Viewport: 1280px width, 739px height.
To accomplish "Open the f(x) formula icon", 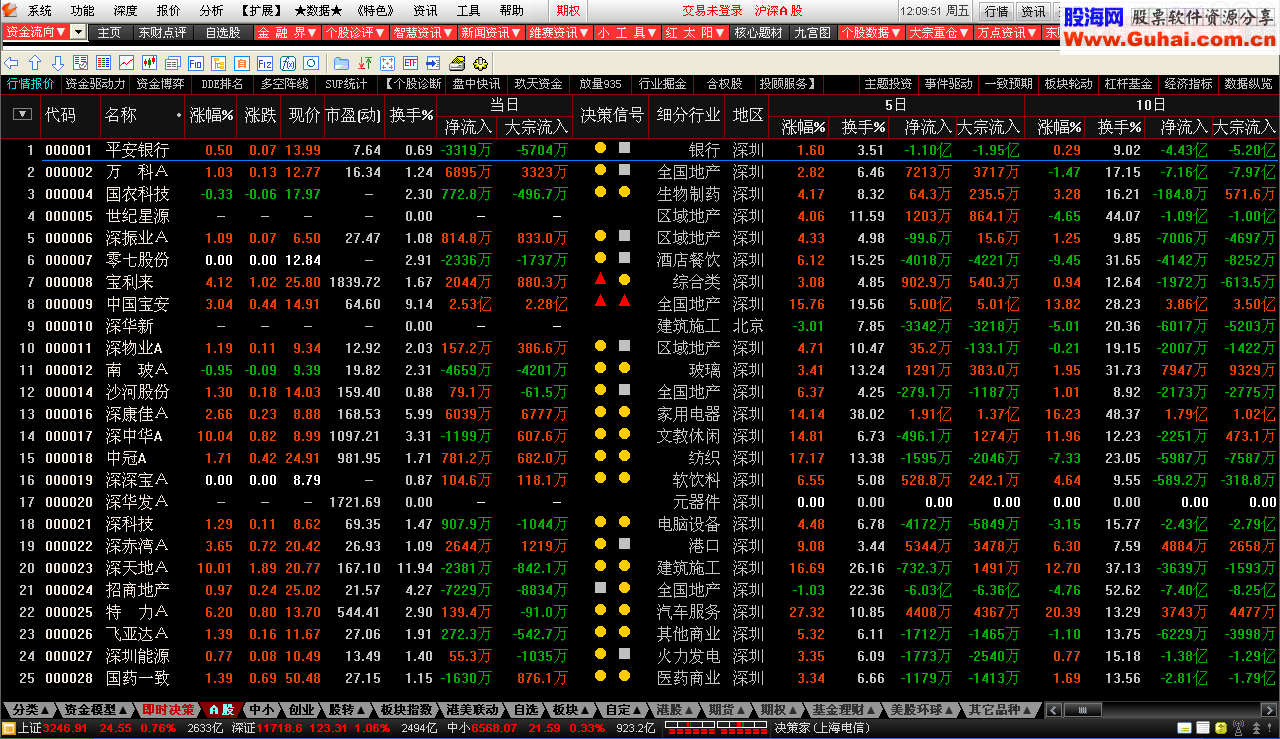I will tap(288, 62).
